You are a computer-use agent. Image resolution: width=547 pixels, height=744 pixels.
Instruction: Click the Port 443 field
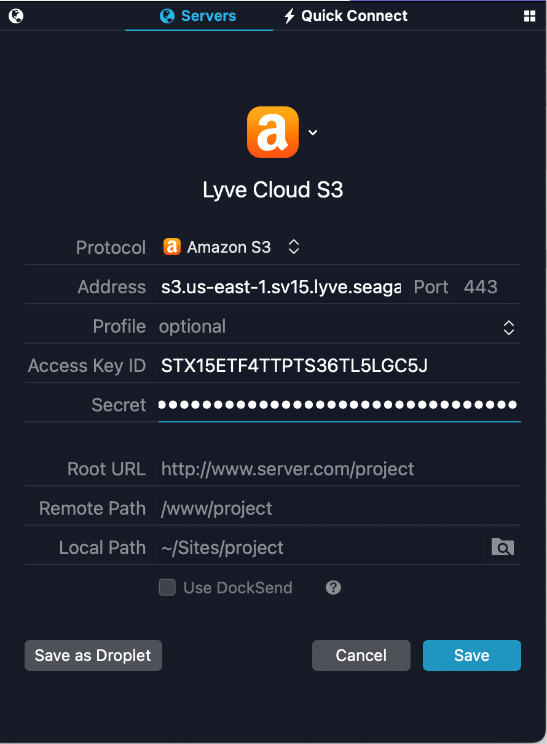(490, 287)
